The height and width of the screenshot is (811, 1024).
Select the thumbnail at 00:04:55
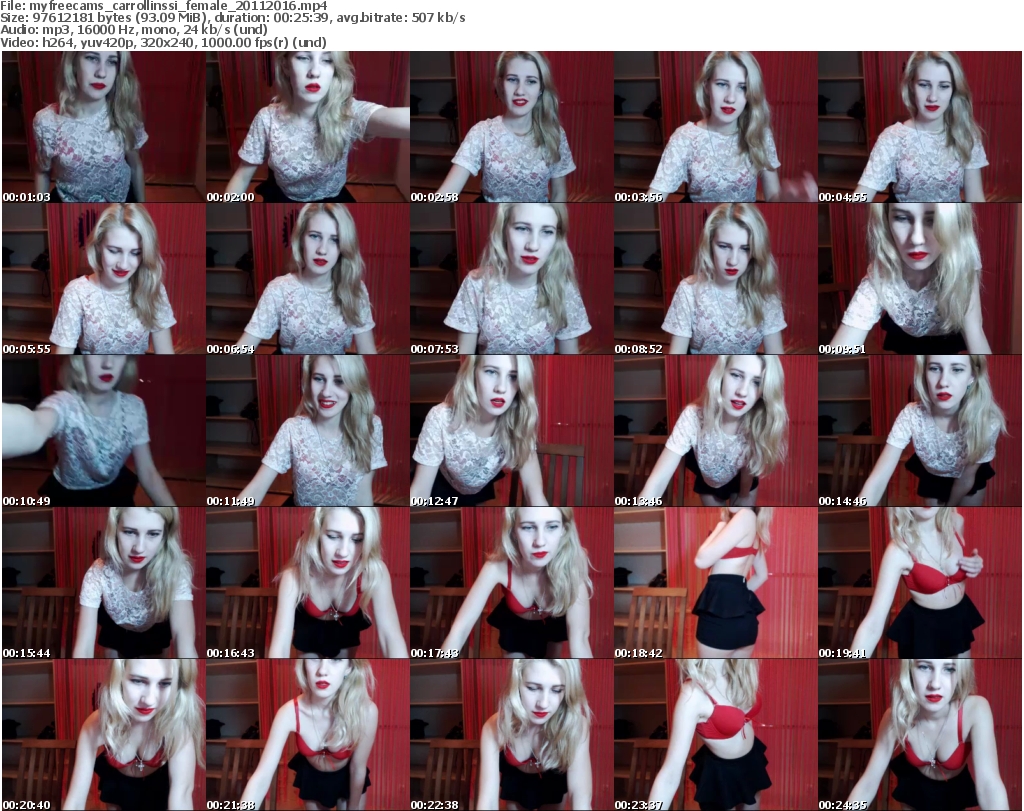[x=919, y=127]
